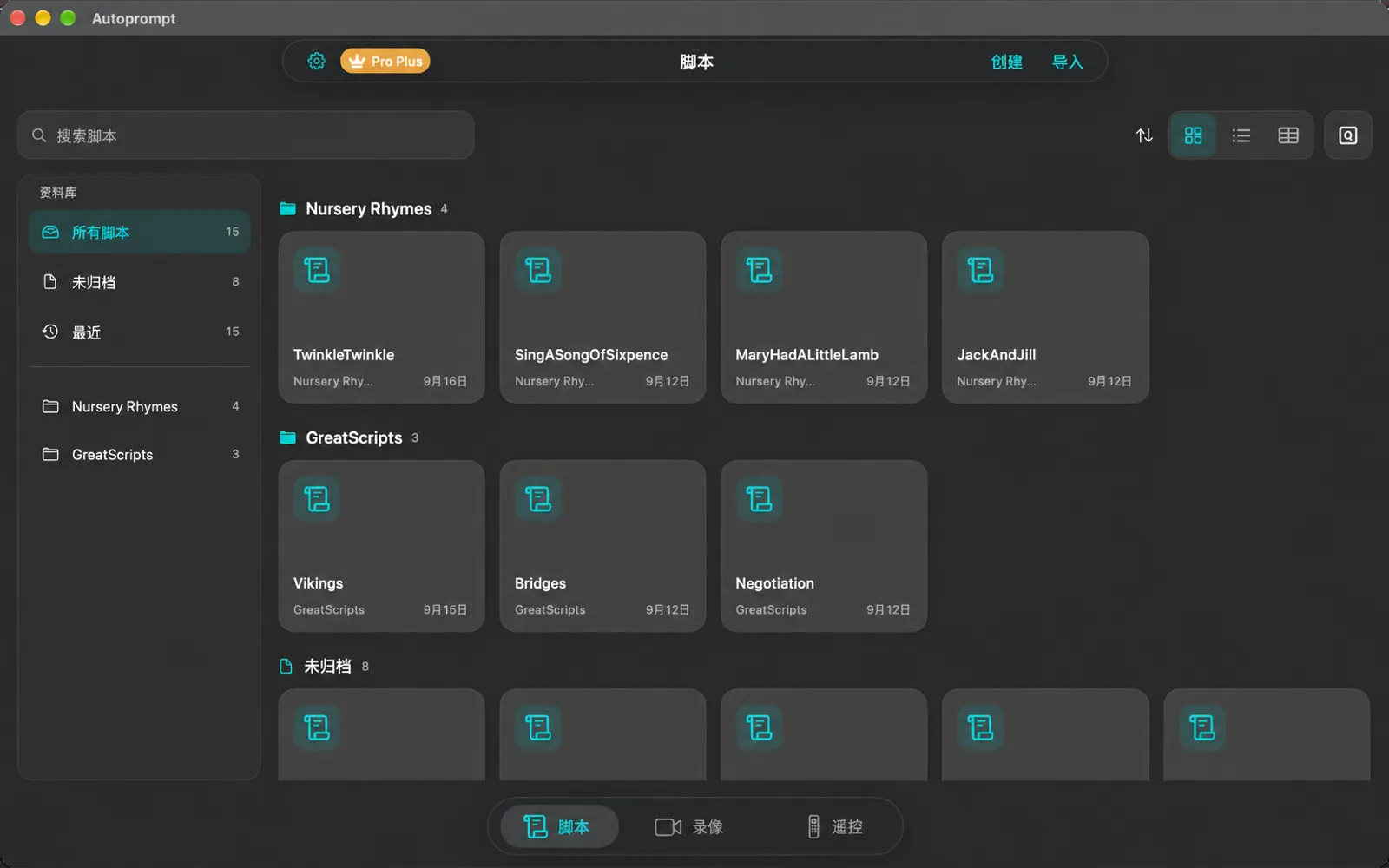The width and height of the screenshot is (1389, 868).
Task: Click the Negotiation script icon
Action: click(x=760, y=499)
